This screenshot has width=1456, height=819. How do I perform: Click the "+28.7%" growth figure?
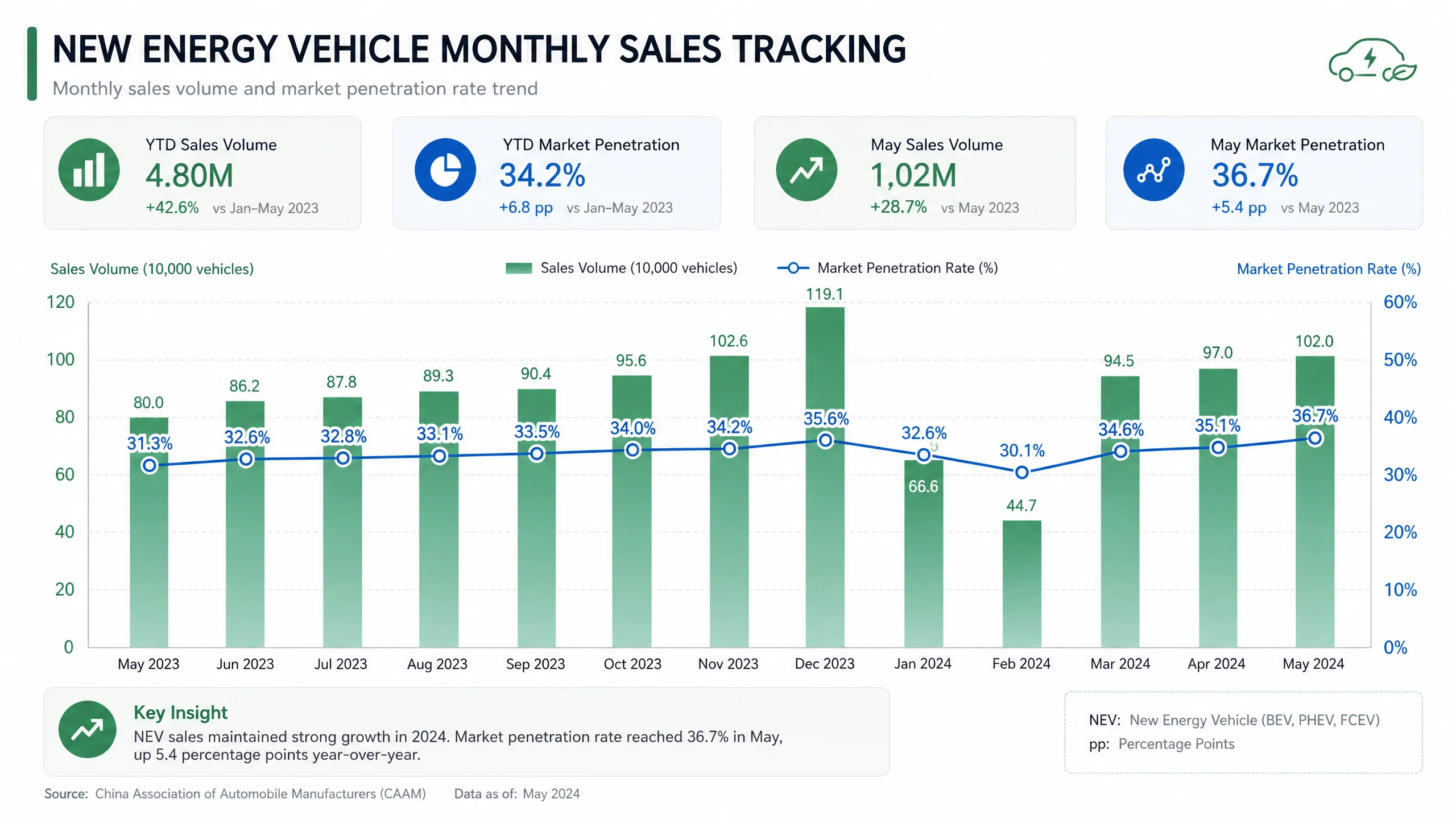click(899, 206)
